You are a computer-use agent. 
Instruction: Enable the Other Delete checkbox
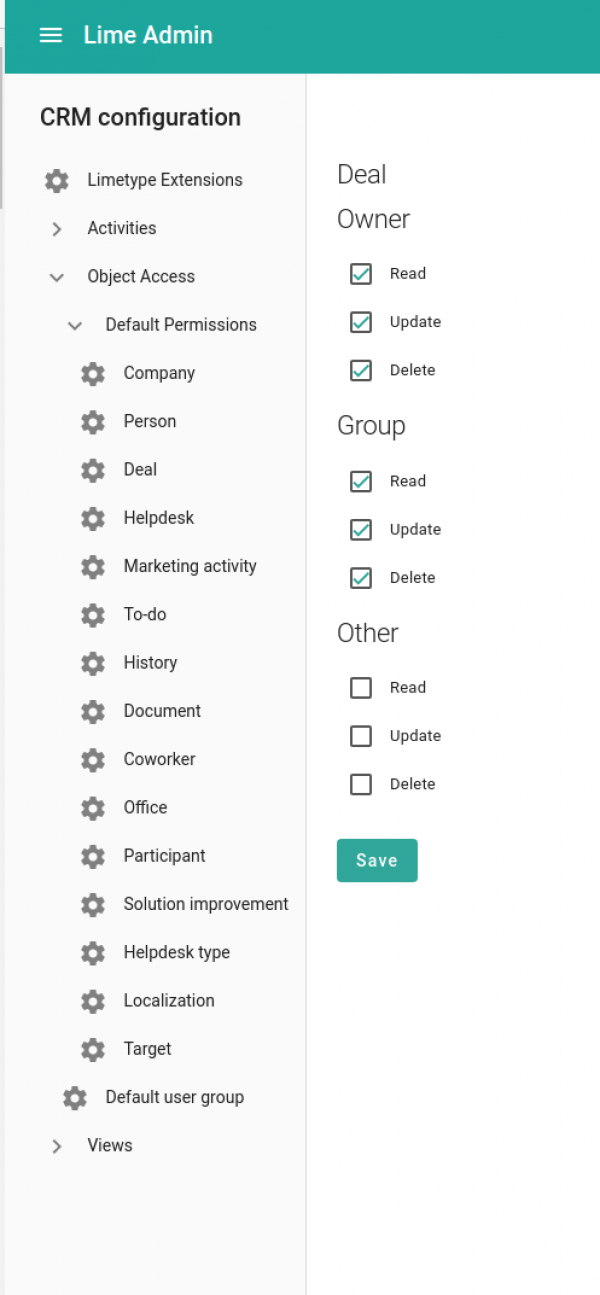[361, 785]
